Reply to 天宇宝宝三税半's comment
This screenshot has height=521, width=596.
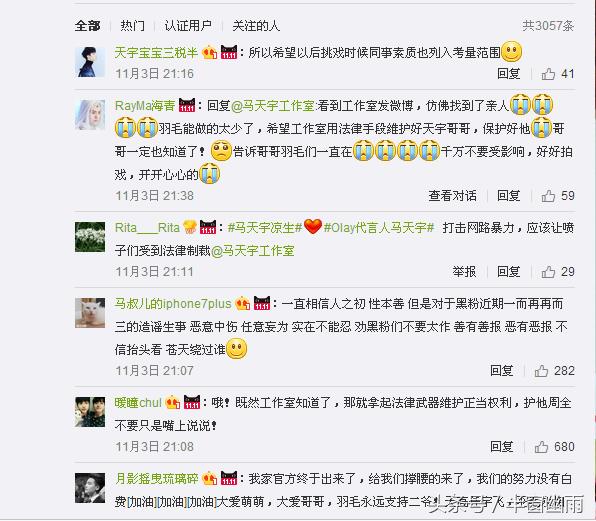tap(509, 74)
